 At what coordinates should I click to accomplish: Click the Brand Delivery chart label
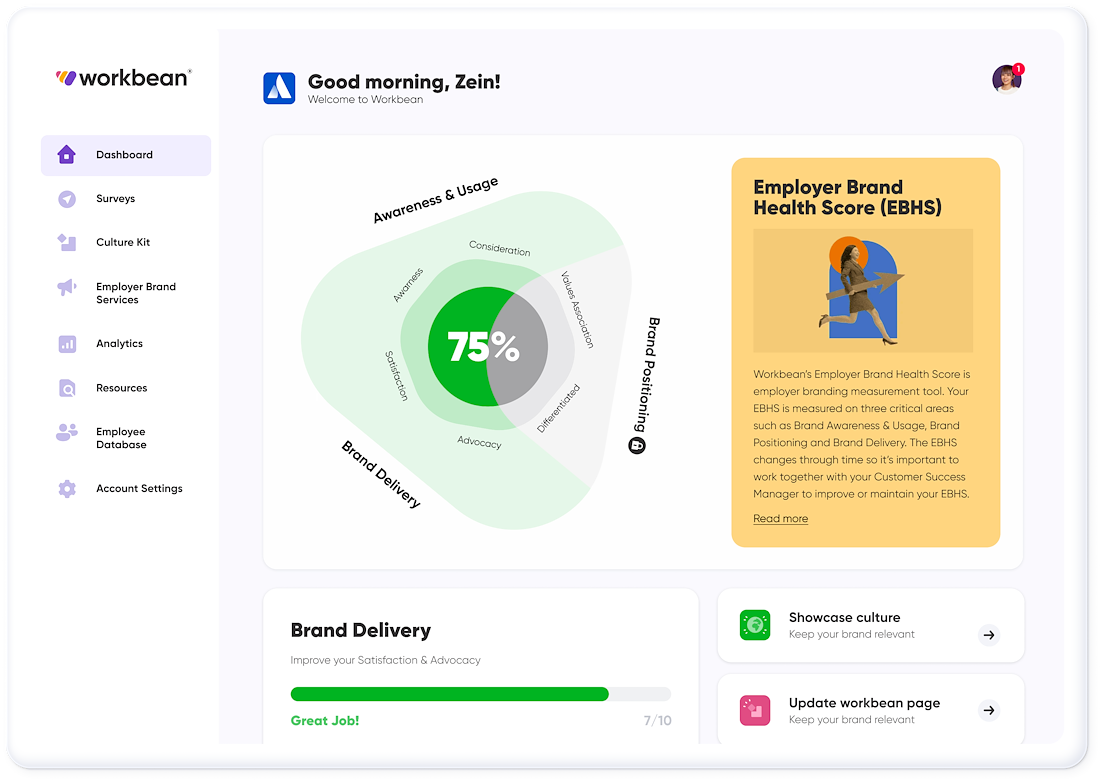tap(381, 474)
